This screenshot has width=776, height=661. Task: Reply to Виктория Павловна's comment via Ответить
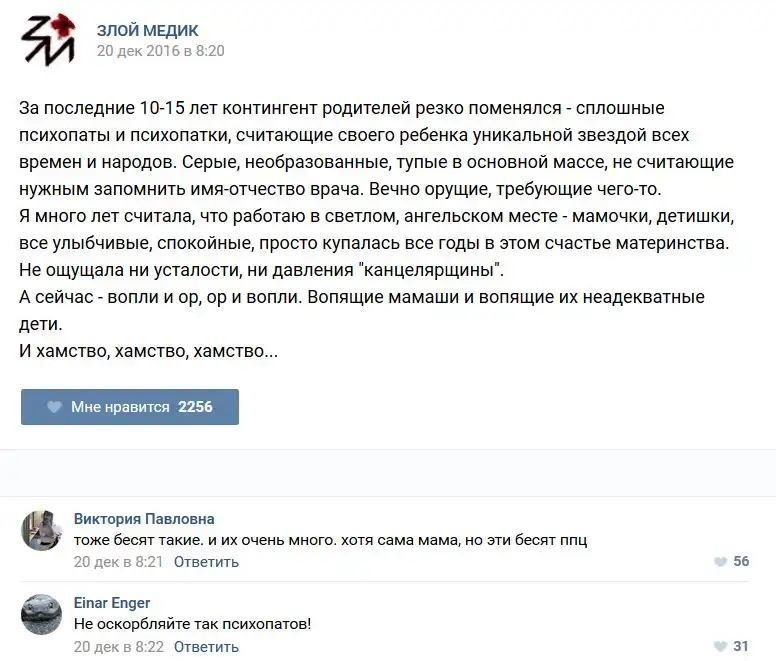[206, 562]
